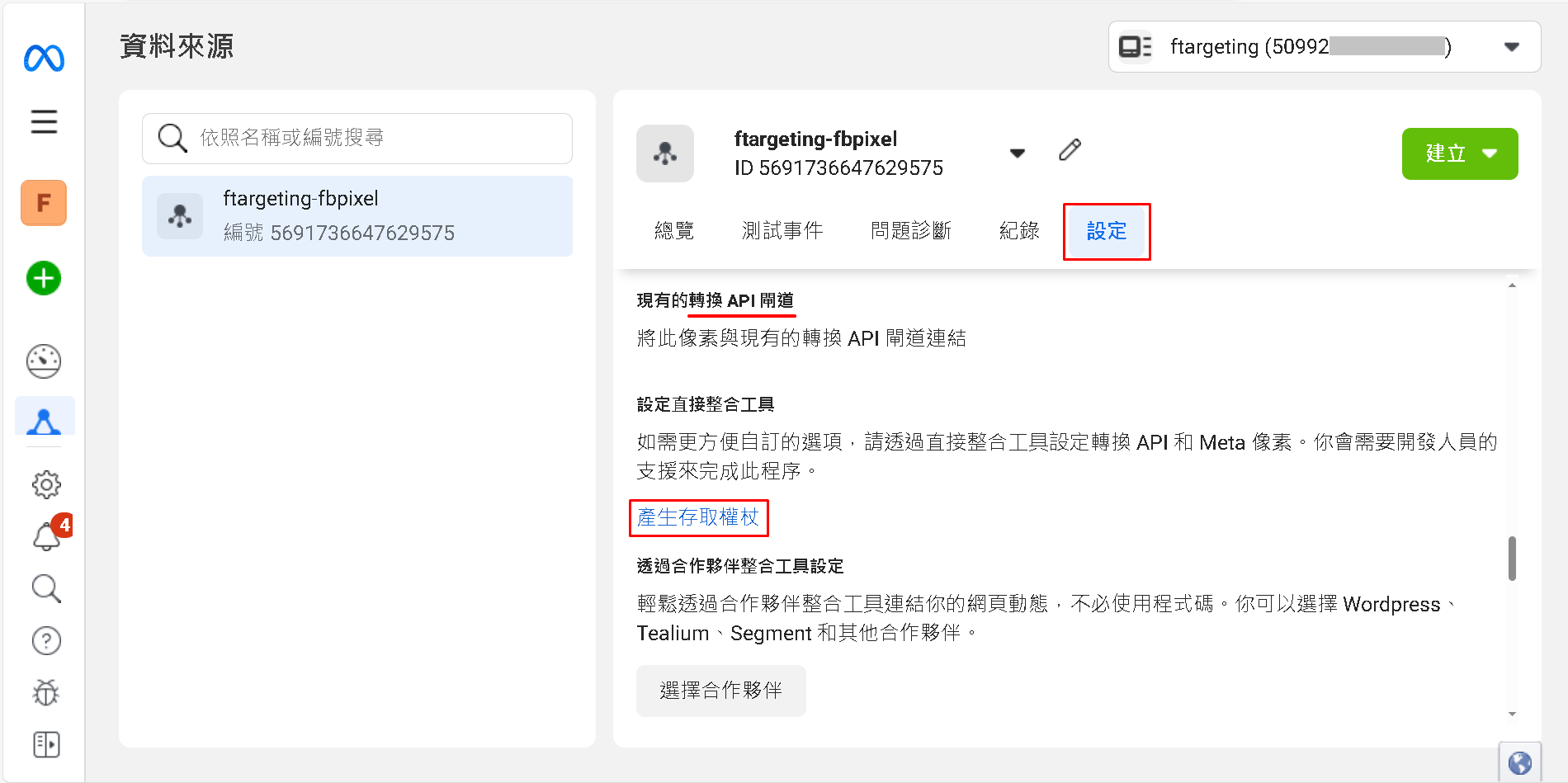Screen dimensions: 1568x783
Task: Click the 資料來源 page title
Action: (x=177, y=46)
